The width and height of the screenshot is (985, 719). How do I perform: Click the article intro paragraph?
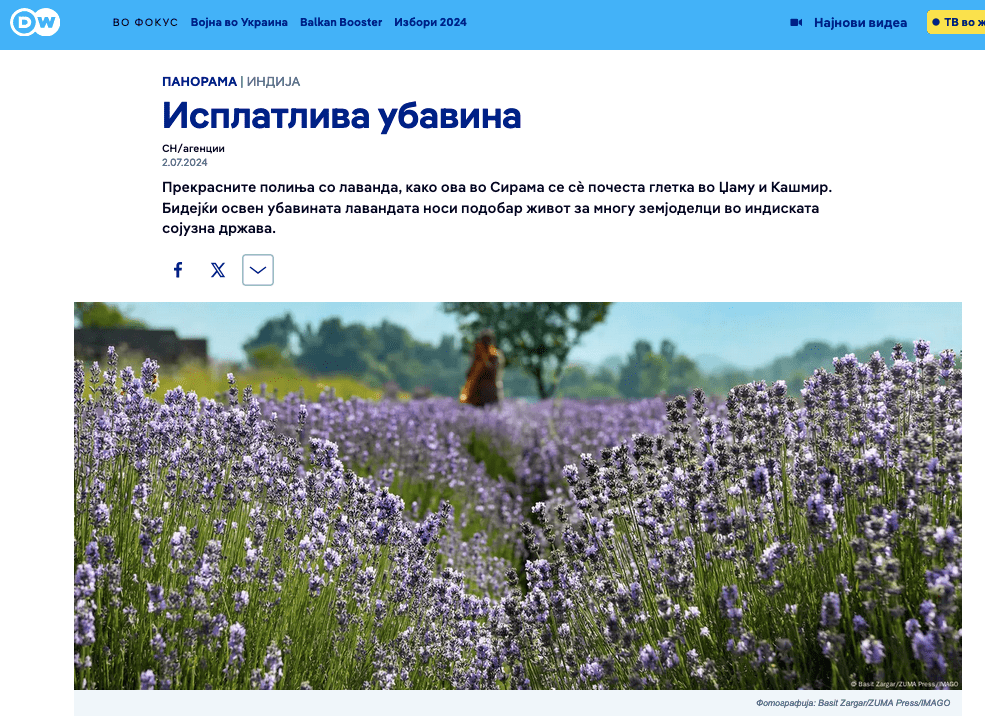point(496,208)
